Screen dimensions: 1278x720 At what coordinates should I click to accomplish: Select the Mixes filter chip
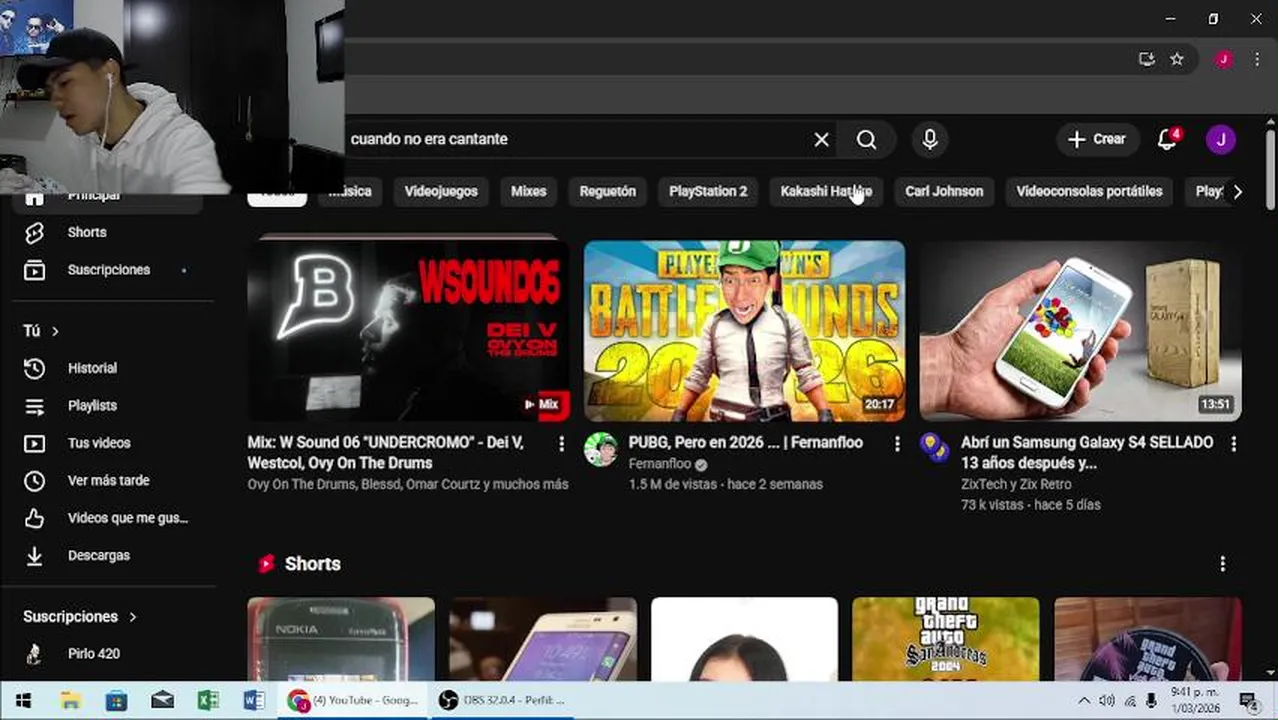pos(529,191)
